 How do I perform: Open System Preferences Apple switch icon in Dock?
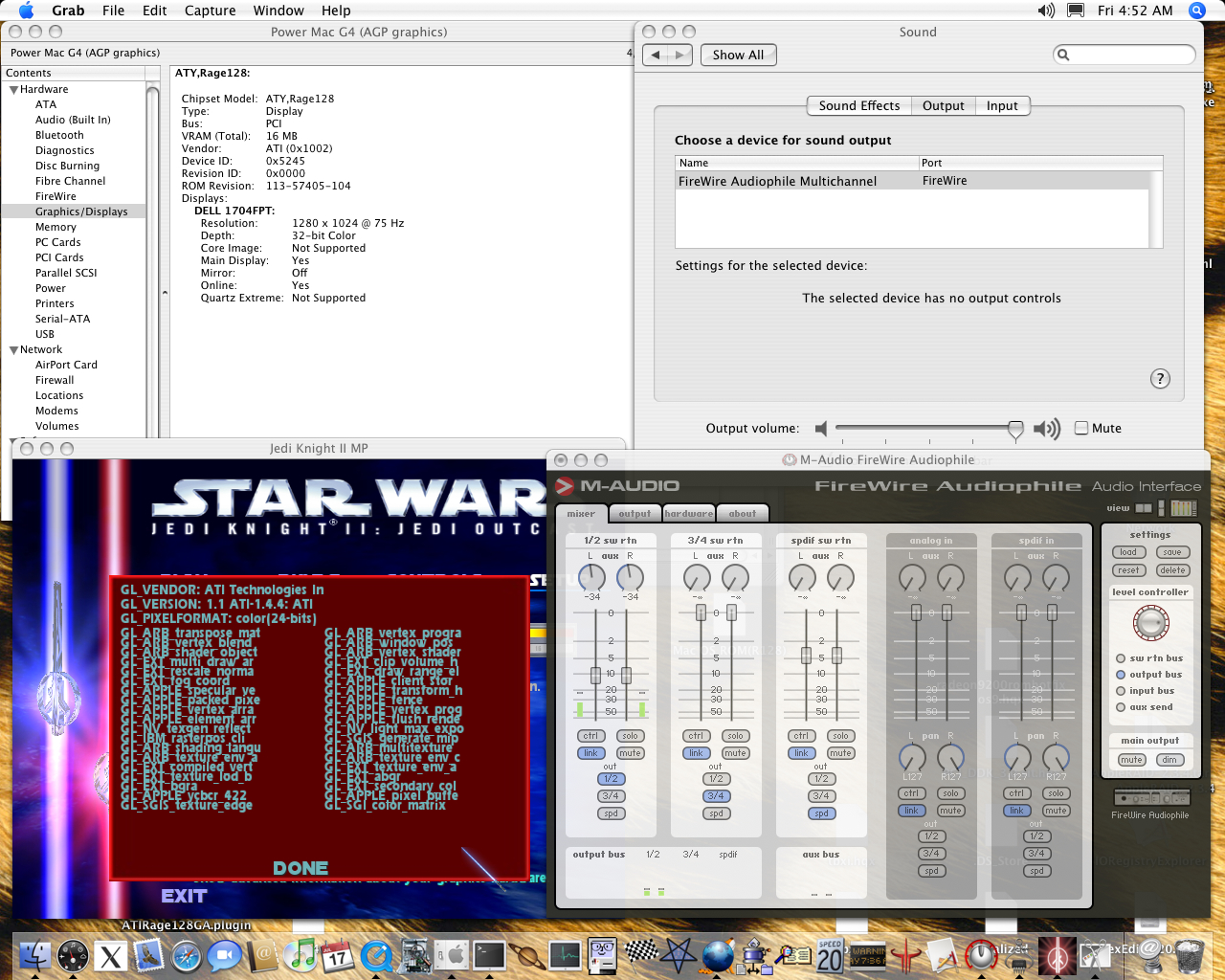[x=452, y=954]
